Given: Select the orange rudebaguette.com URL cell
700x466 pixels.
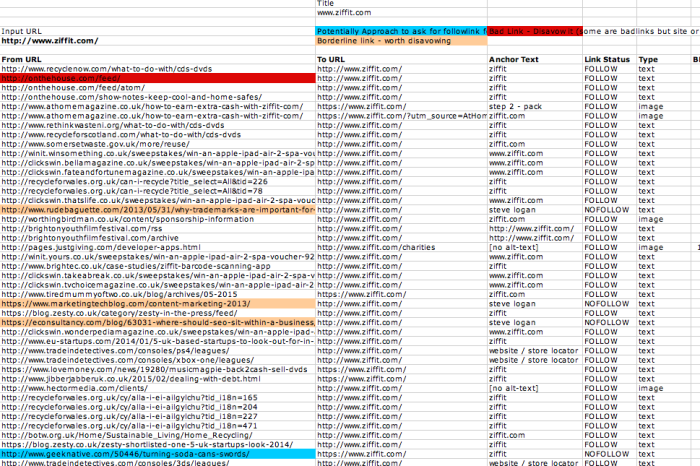Looking at the screenshot, I should coord(158,210).
